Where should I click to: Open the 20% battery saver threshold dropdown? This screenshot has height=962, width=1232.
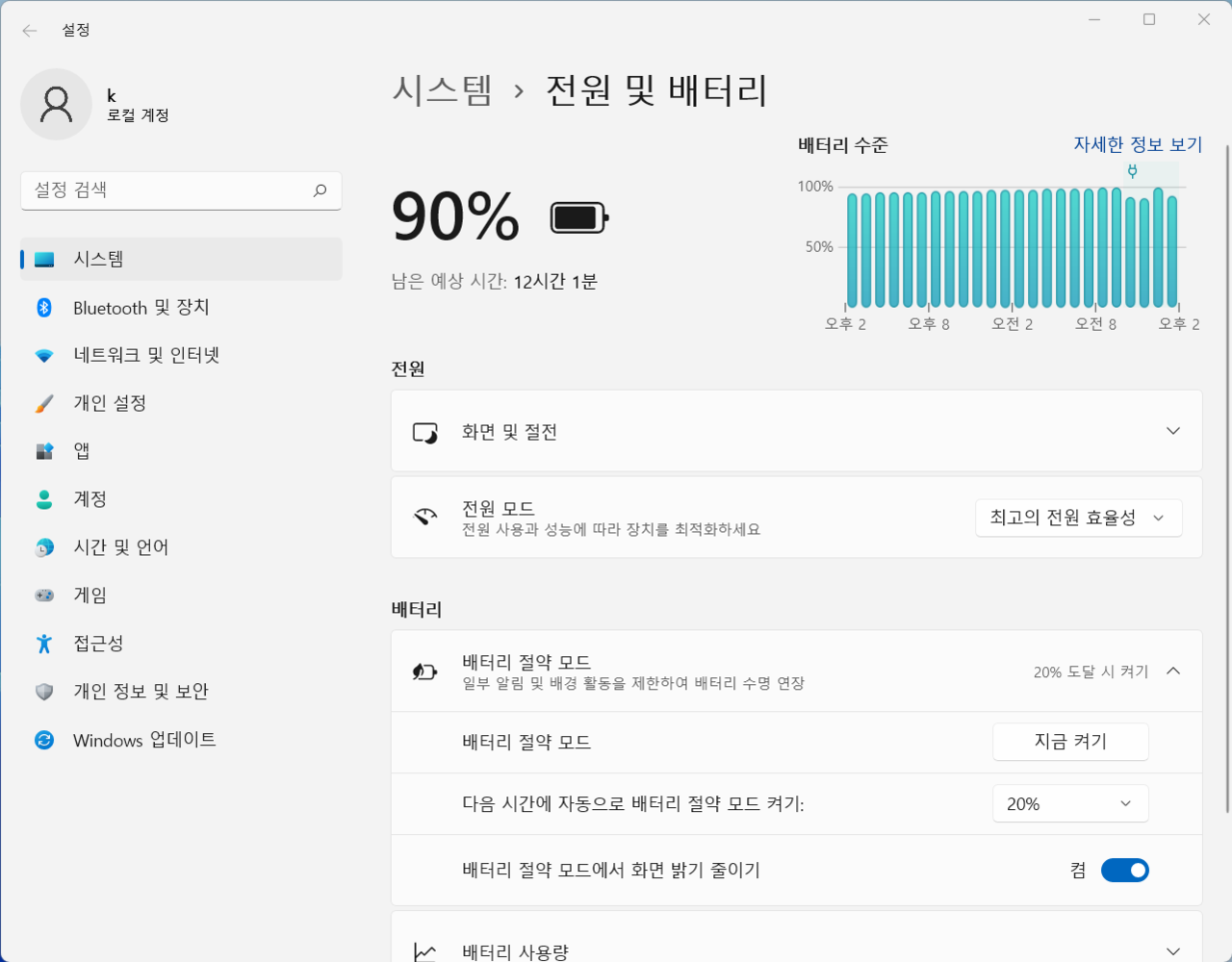(1069, 803)
